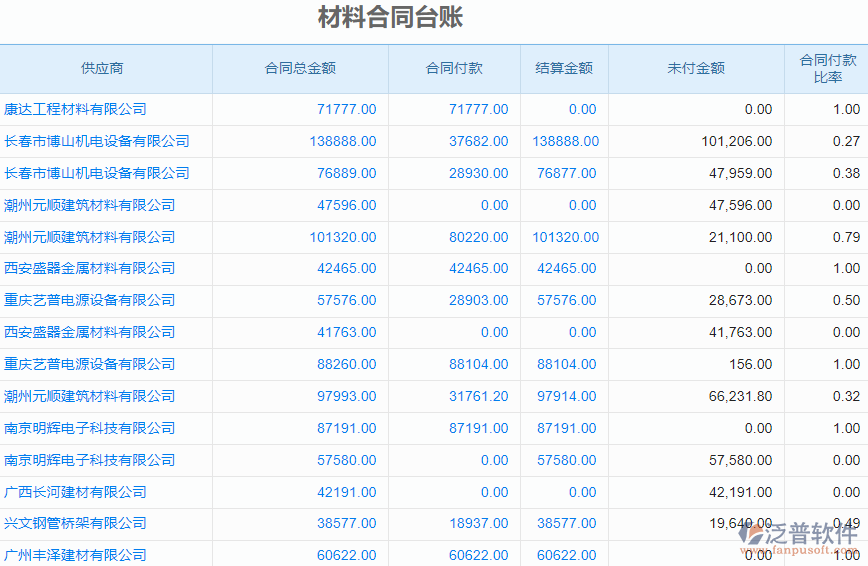Image resolution: width=868 pixels, height=566 pixels.
Task: Click payment ratio 0.79
Action: tap(846, 238)
